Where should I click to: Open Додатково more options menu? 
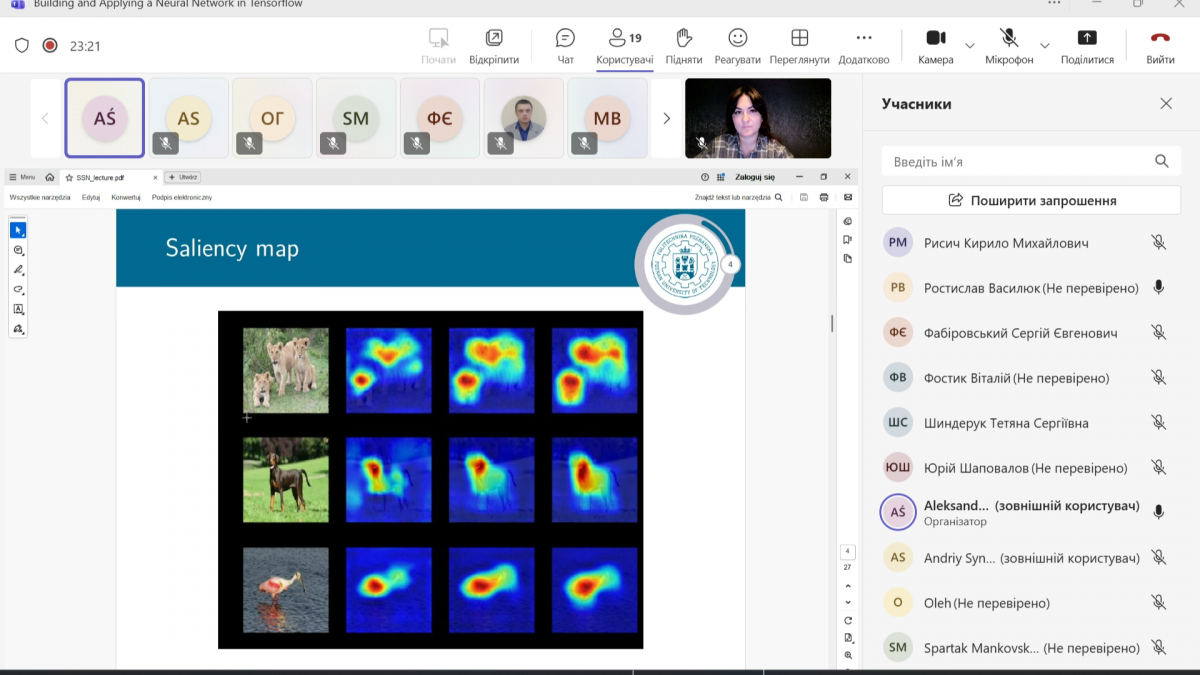point(863,45)
